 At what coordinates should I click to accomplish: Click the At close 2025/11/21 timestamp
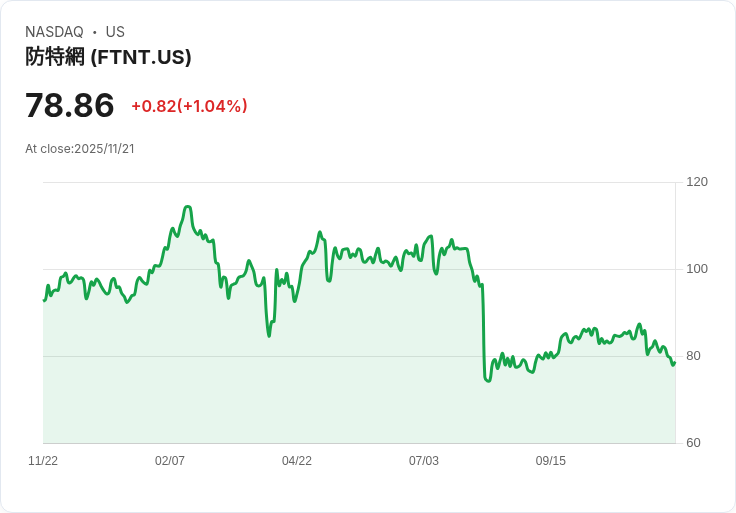point(80,149)
